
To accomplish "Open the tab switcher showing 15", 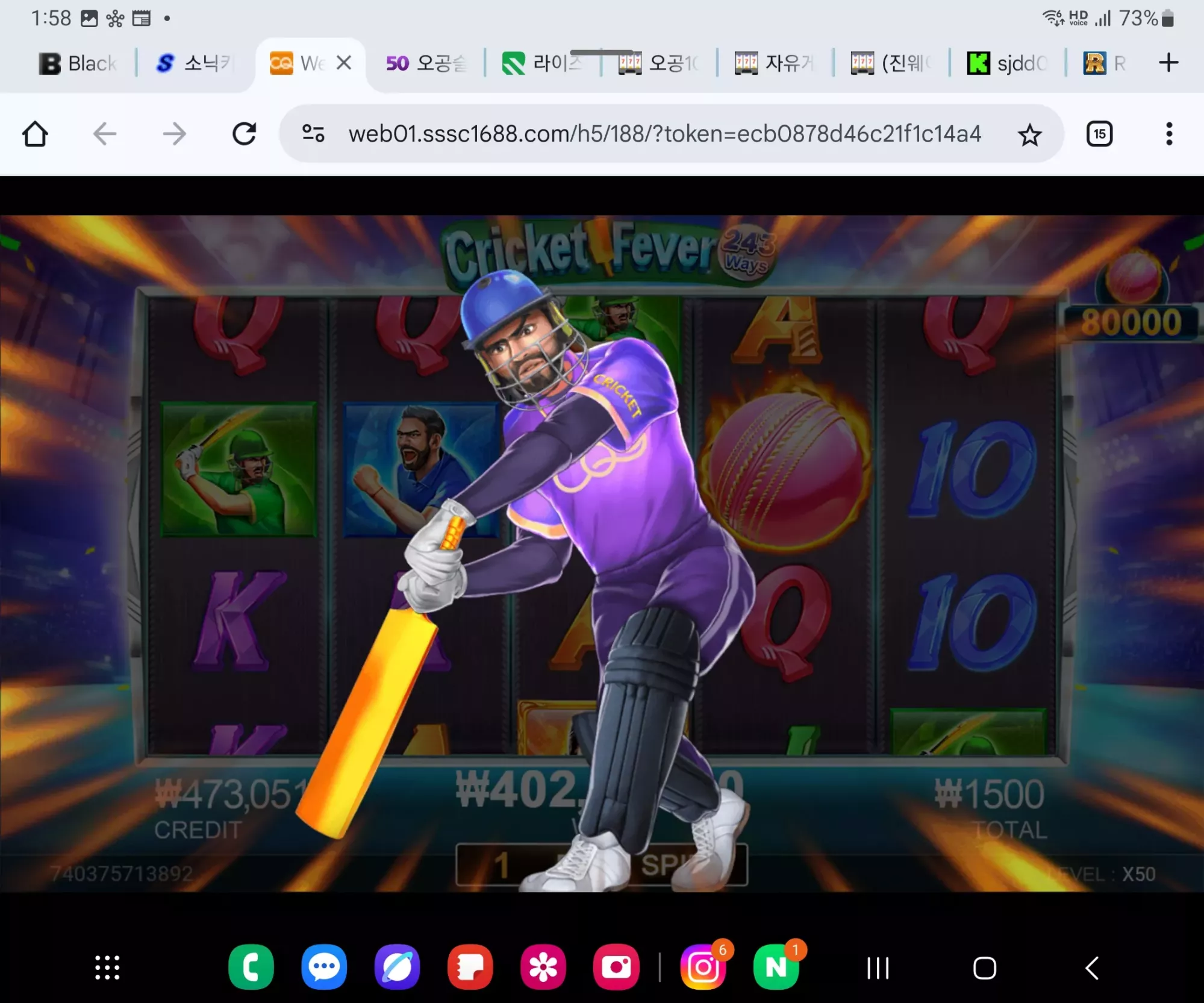I will [x=1099, y=134].
